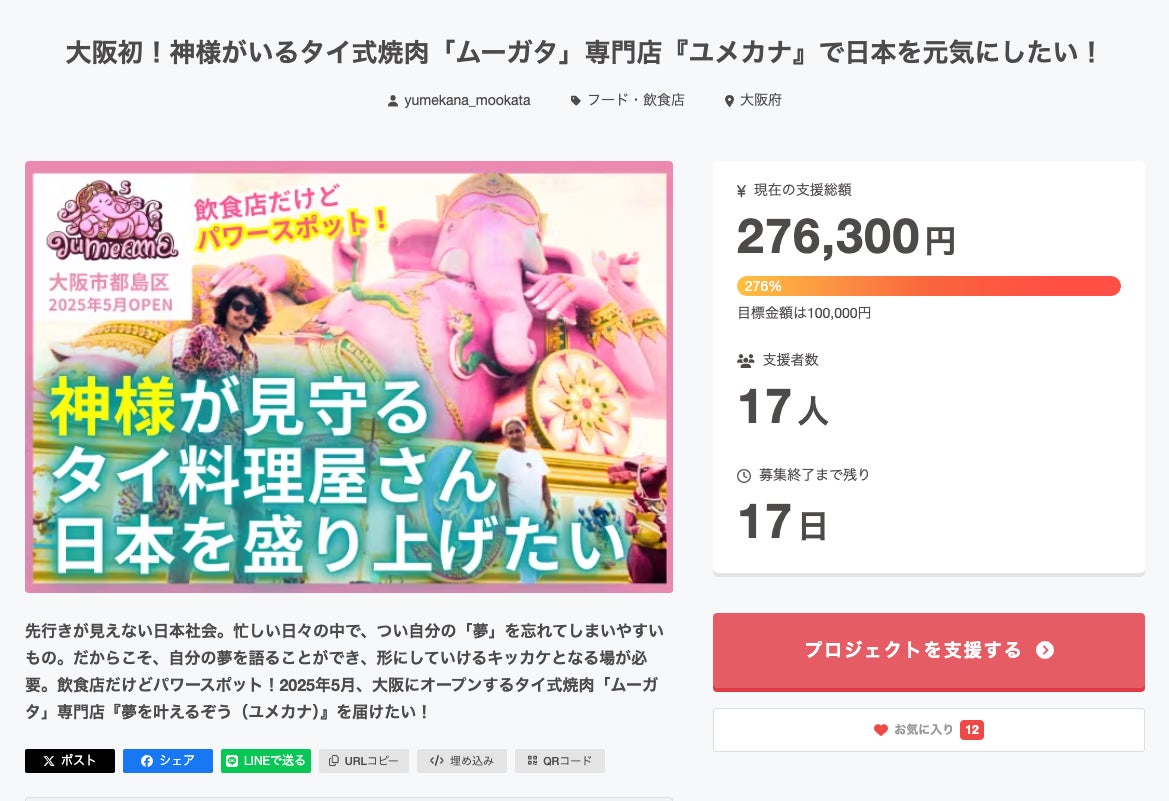The image size is (1169, 801).
Task: Open the フード・飲食店 category link
Action: pyautogui.click(x=635, y=100)
